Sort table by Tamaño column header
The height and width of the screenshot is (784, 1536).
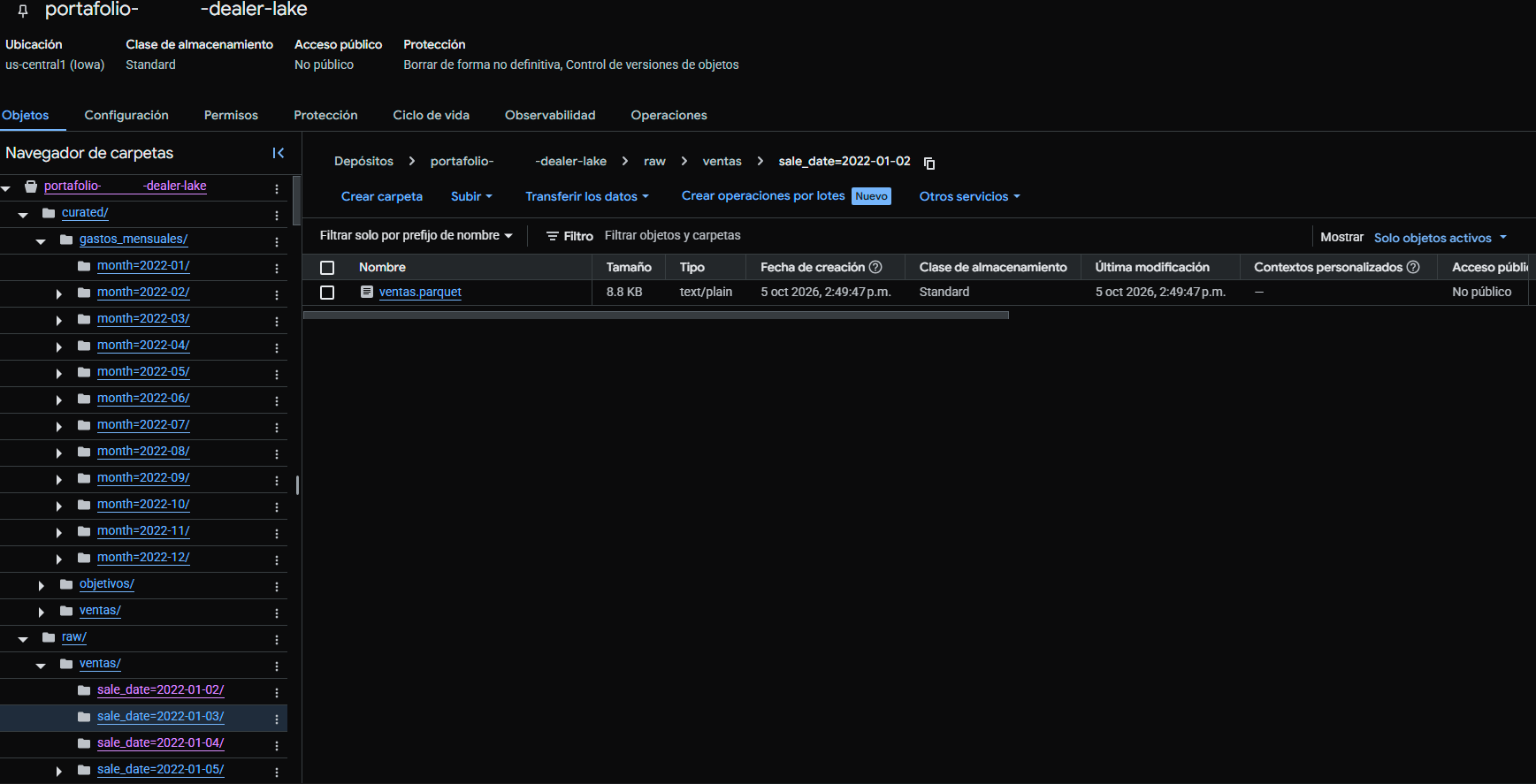tap(628, 267)
